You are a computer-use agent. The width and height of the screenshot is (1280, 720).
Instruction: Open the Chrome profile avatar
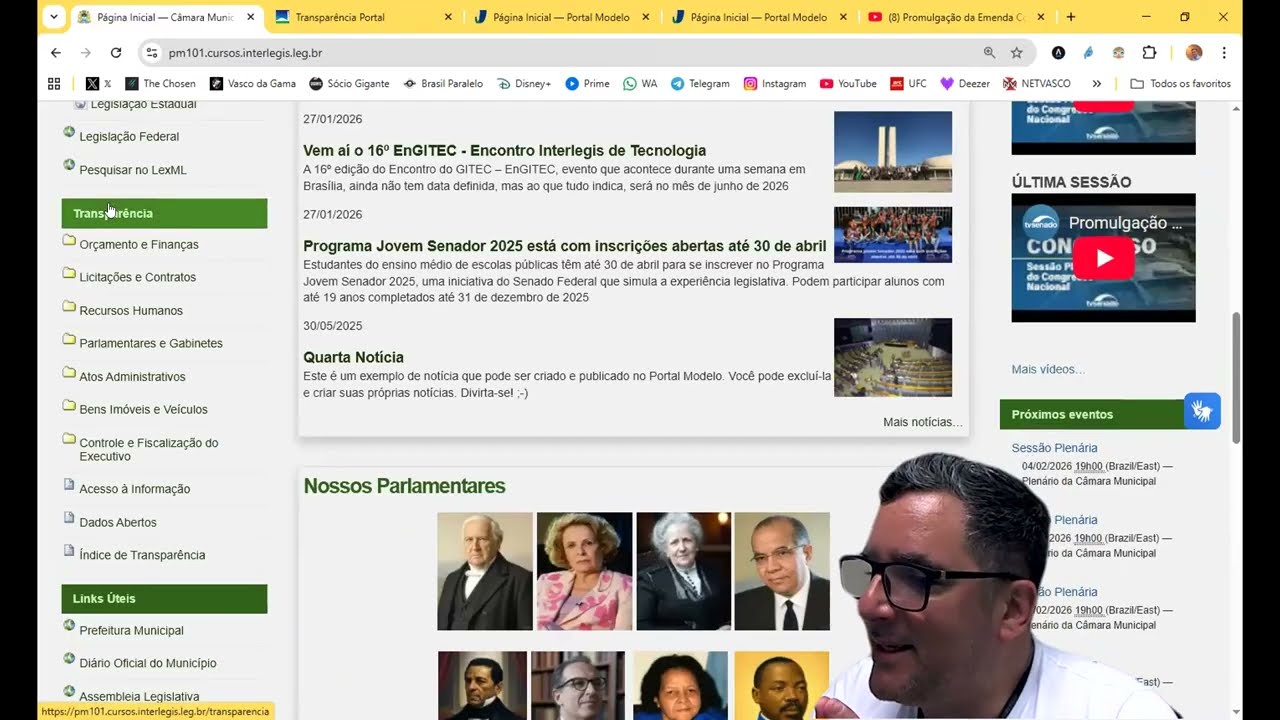coord(1193,53)
